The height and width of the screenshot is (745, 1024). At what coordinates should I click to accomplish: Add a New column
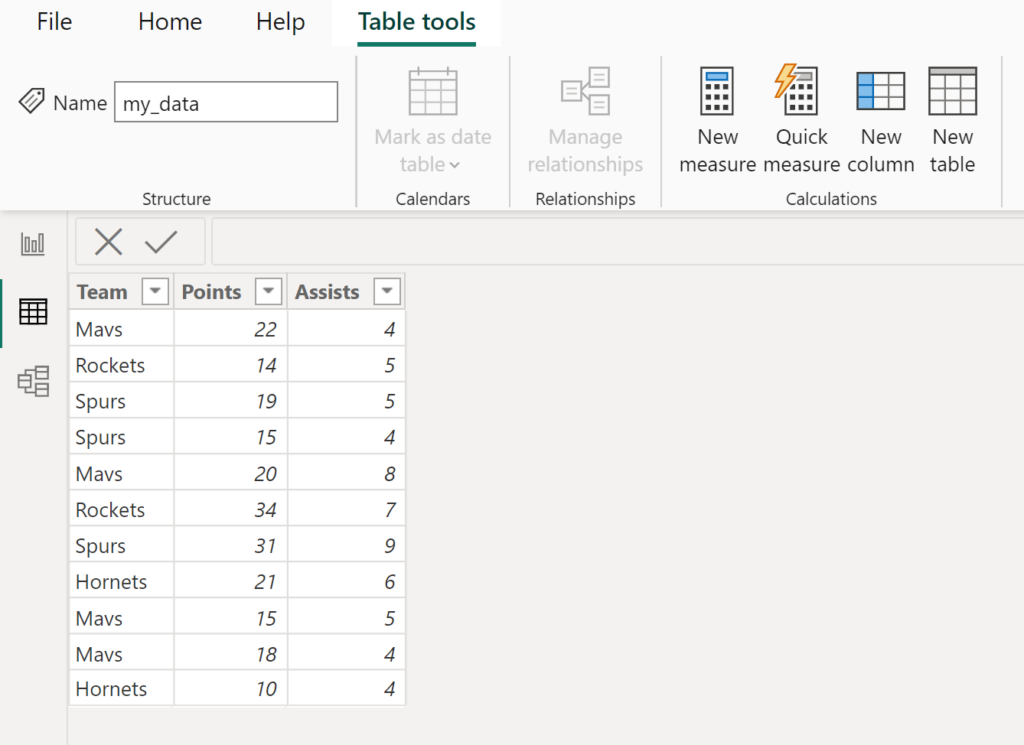(880, 118)
